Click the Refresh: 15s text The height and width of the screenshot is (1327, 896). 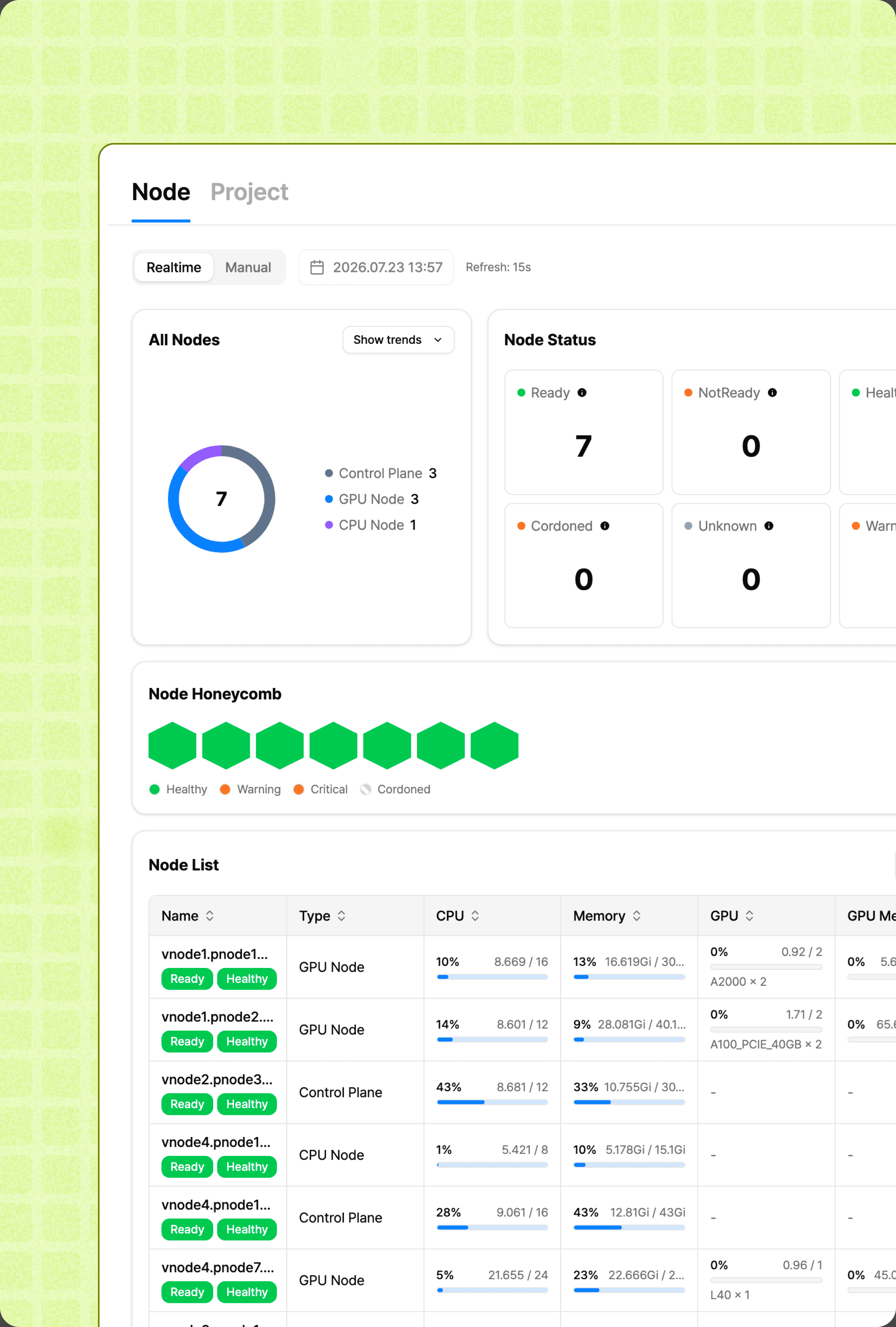[498, 267]
